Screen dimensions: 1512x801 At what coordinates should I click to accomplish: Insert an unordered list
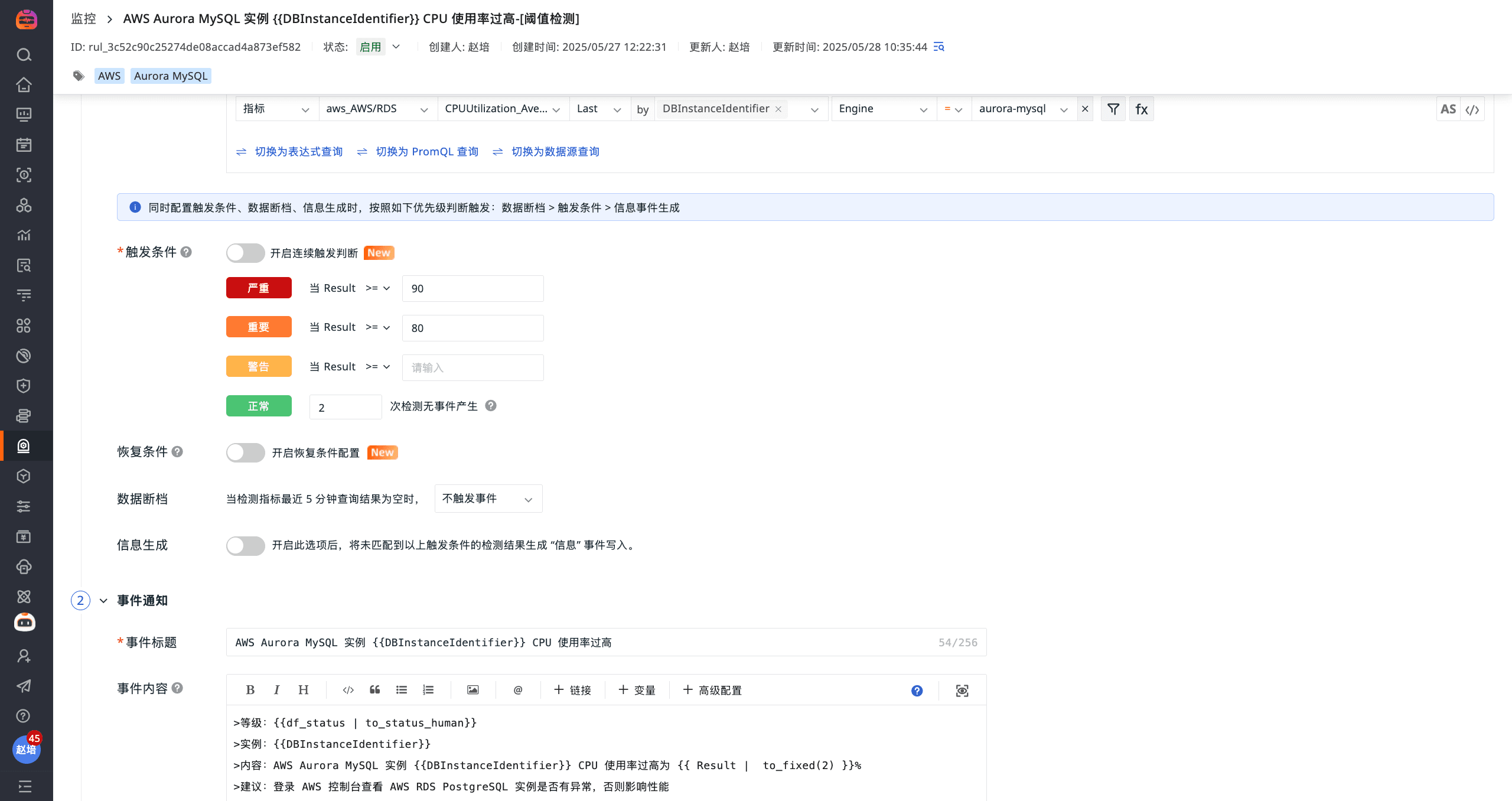pyautogui.click(x=402, y=690)
